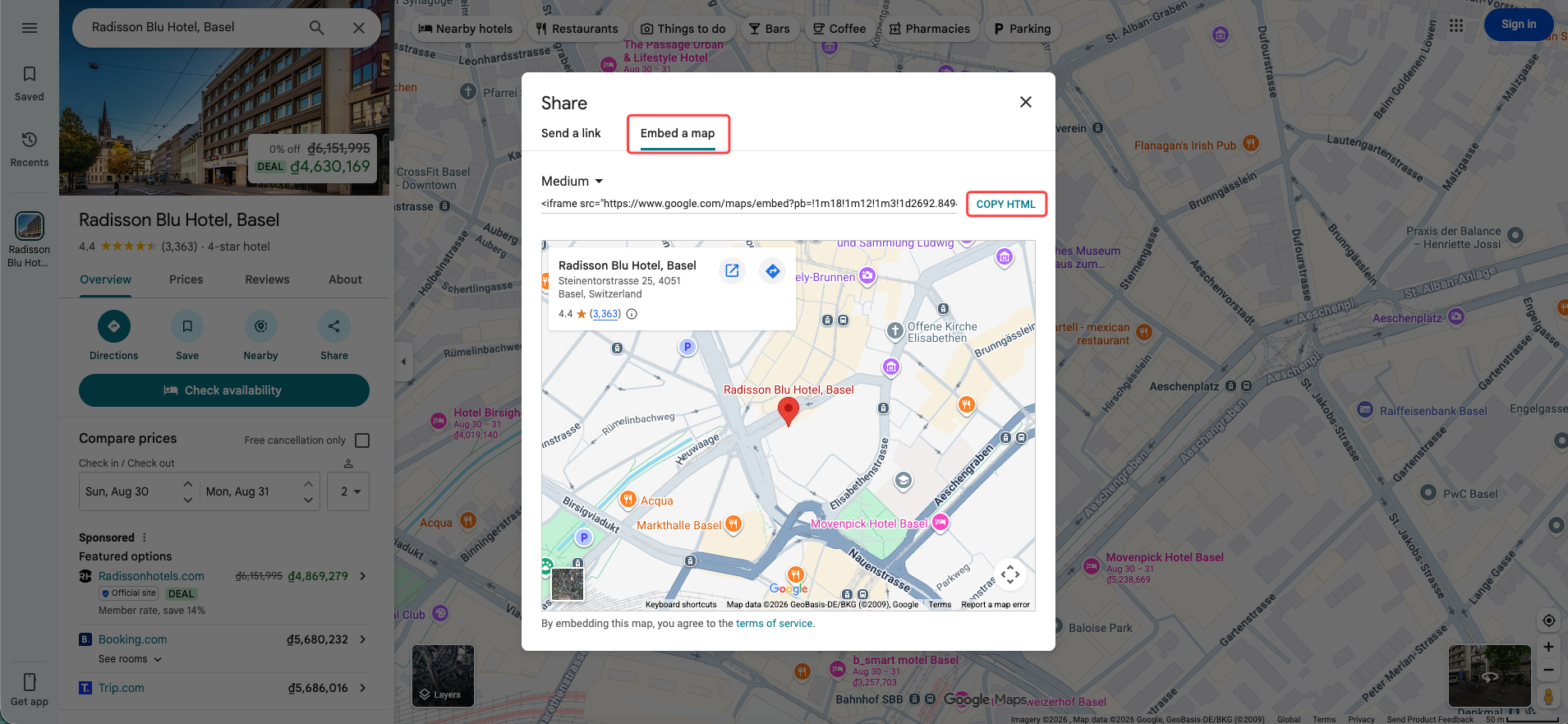Image resolution: width=1568 pixels, height=724 pixels.
Task: Click the Save bookmark icon
Action: click(187, 326)
